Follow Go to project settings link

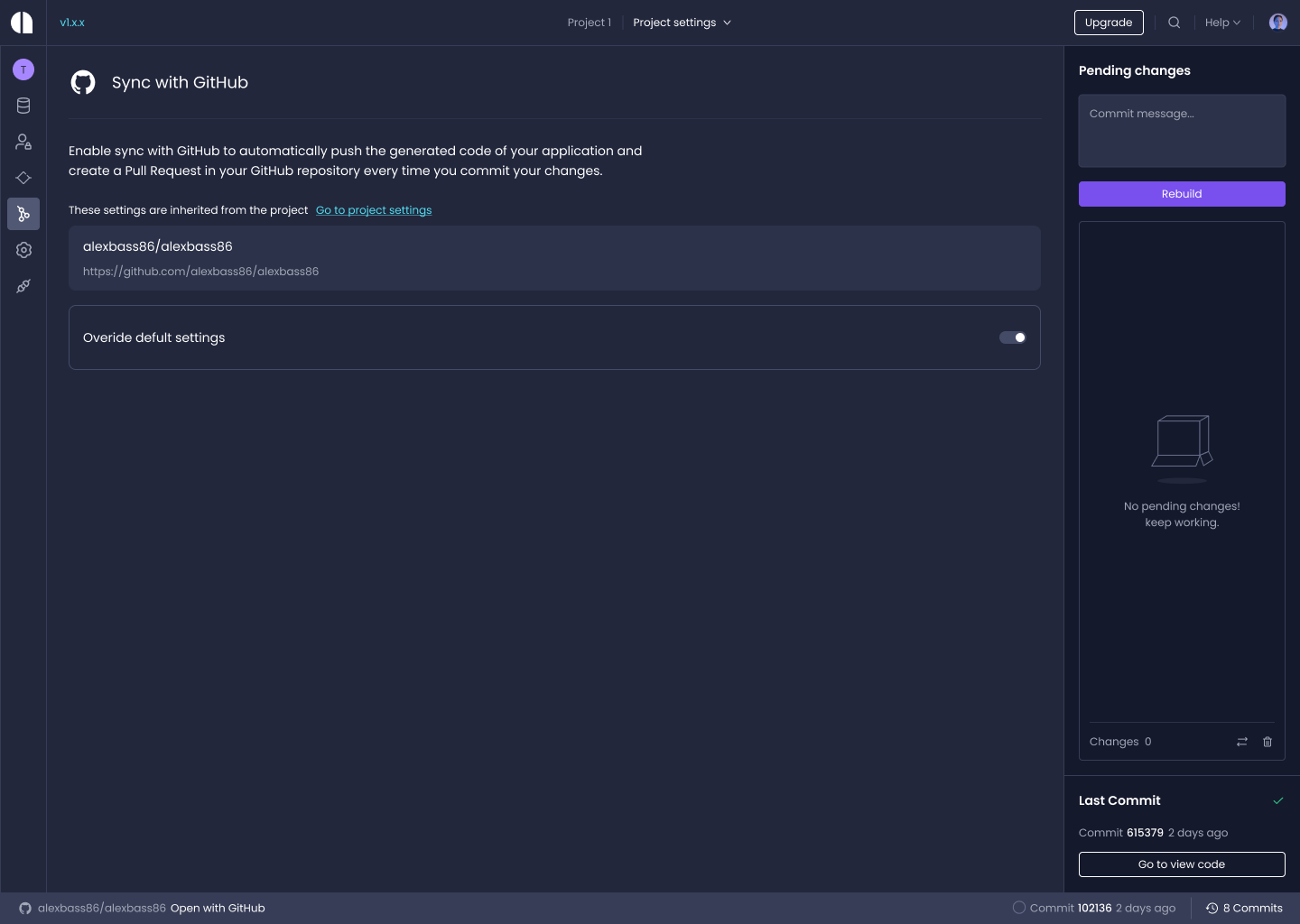point(374,210)
